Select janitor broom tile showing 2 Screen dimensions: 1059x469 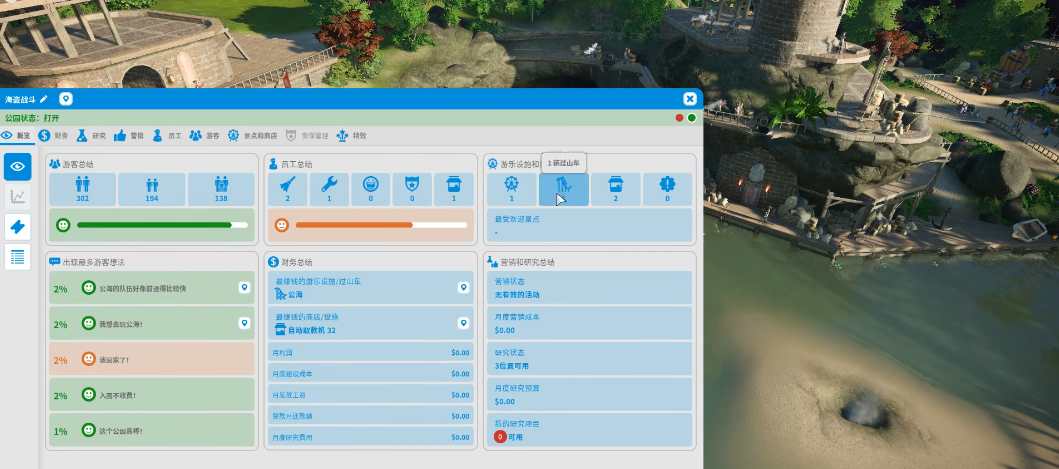[288, 189]
